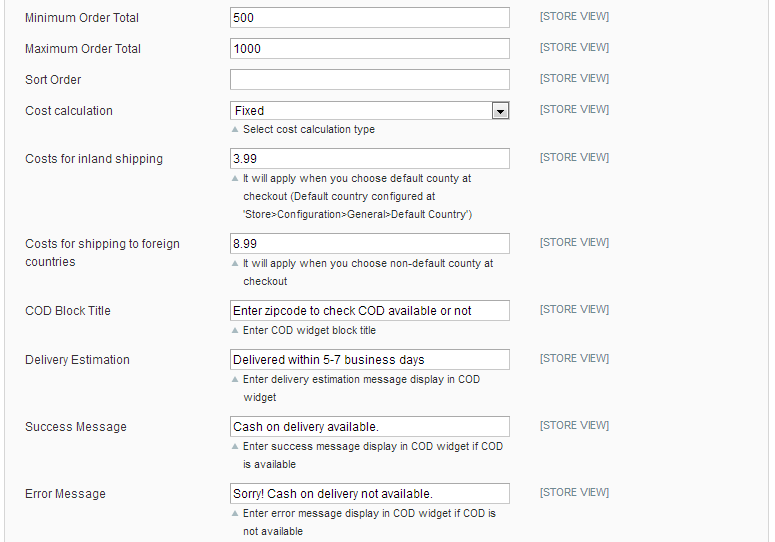Click the Delivery Estimation text field

(x=369, y=360)
